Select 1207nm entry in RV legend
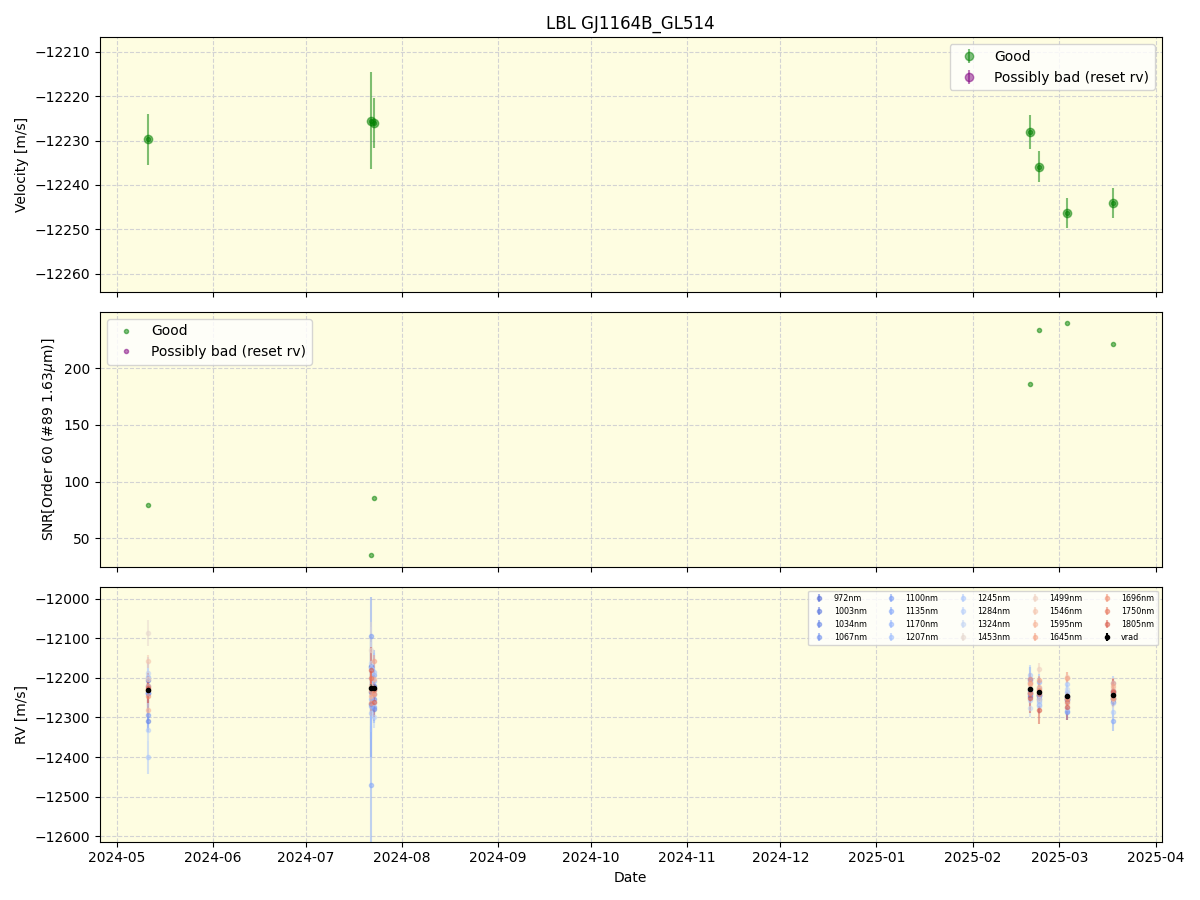1200x900 pixels. (922, 637)
